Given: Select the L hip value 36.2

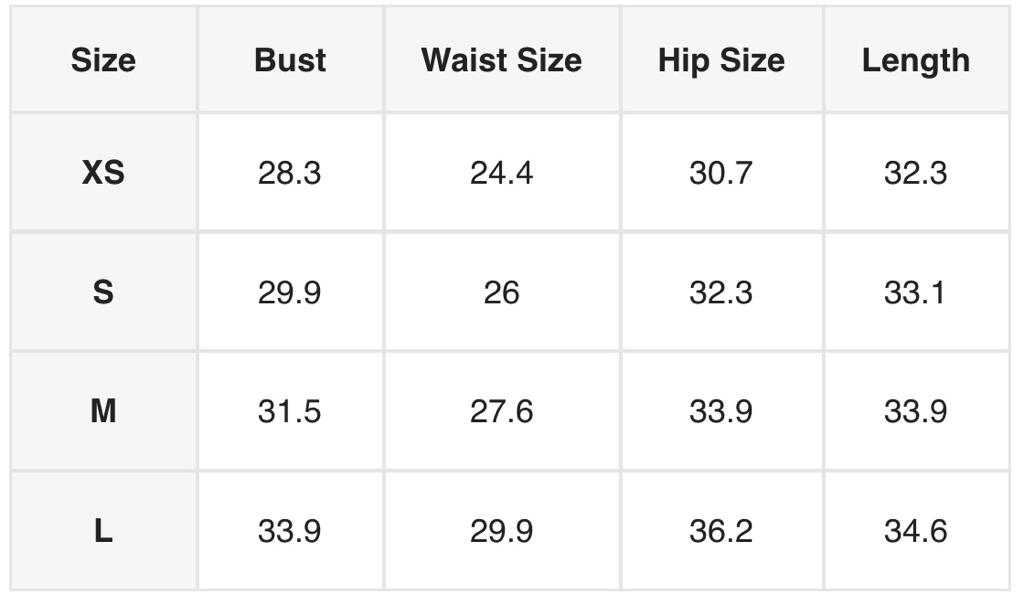Looking at the screenshot, I should 721,531.
